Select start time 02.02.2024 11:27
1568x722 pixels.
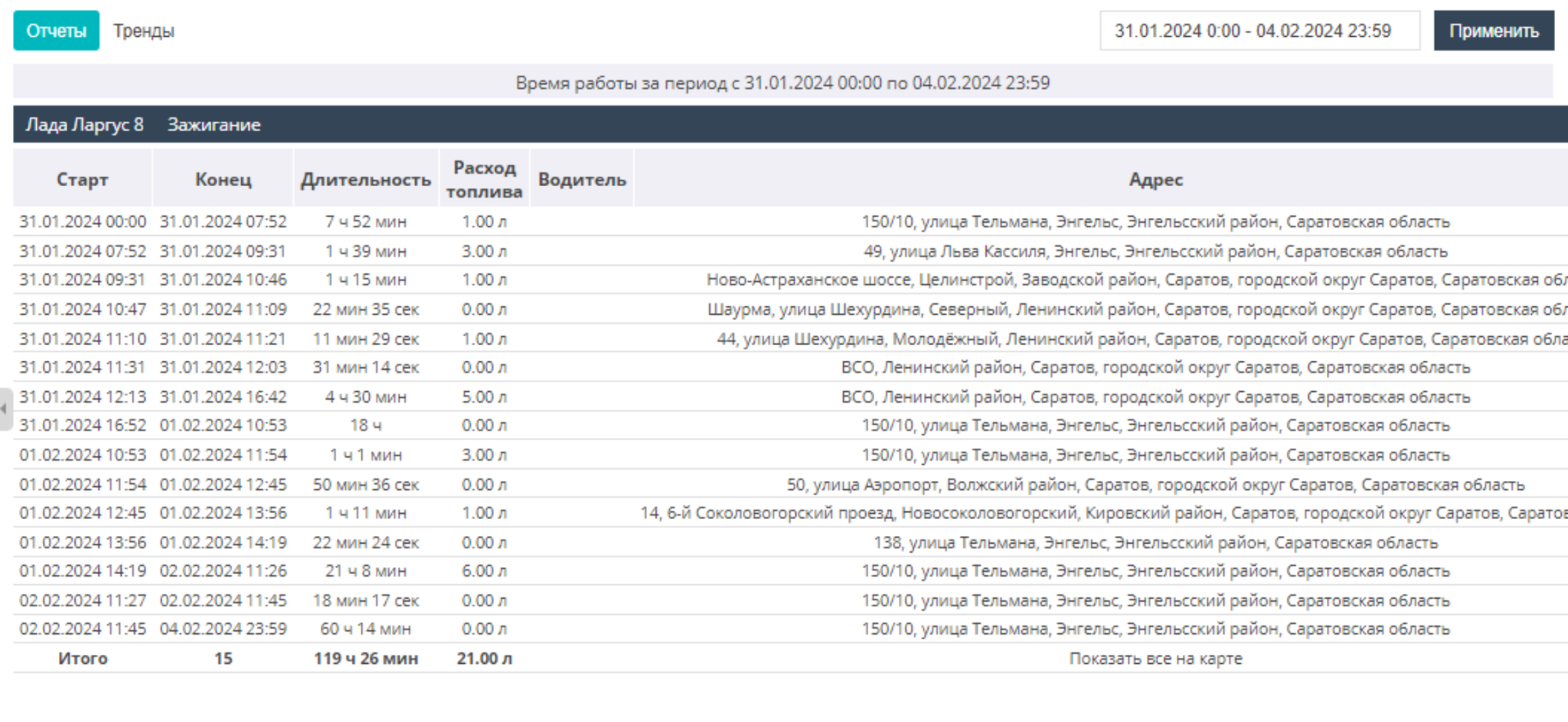tap(83, 600)
